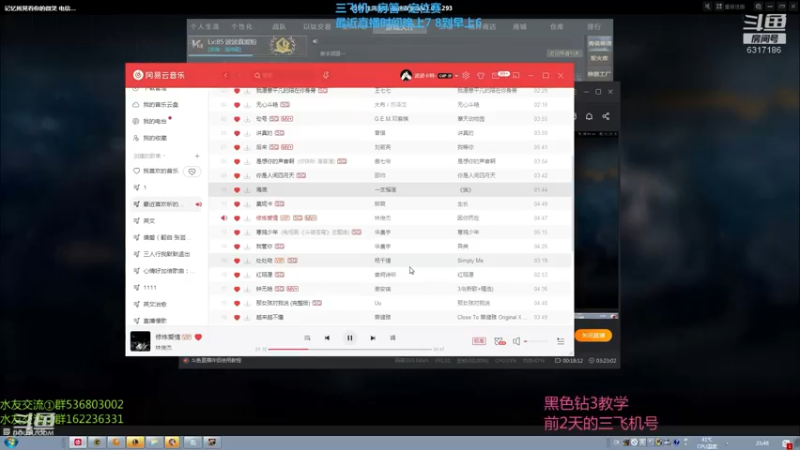
Task: Download the song 海底
Action: click(x=247, y=190)
